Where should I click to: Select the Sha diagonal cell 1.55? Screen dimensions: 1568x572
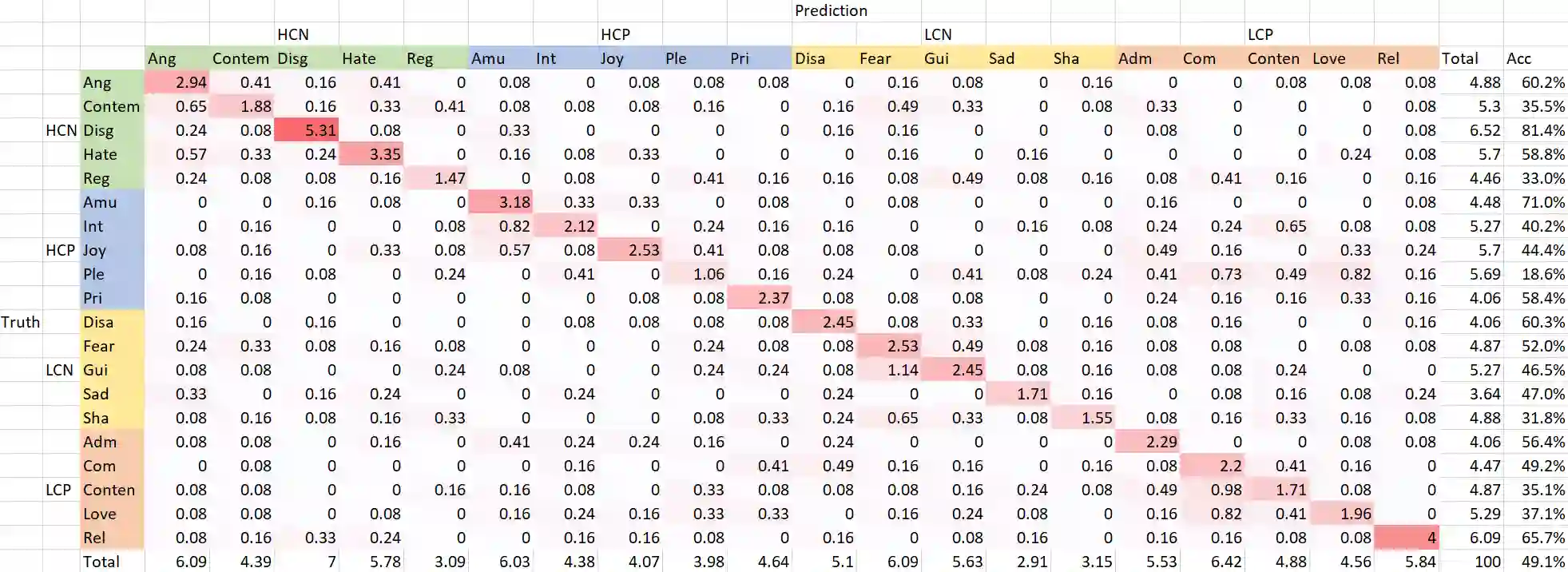click(1083, 418)
